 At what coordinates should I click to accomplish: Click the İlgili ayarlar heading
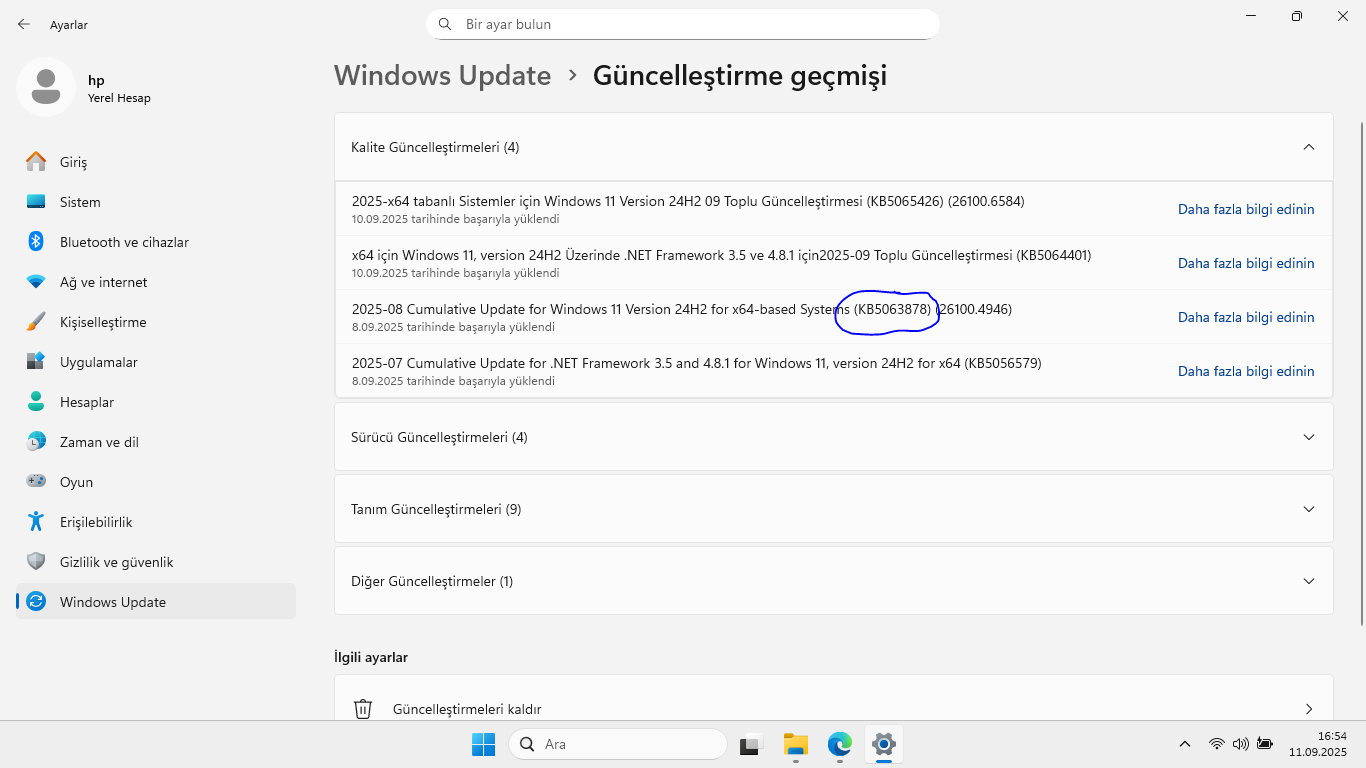[x=371, y=657]
